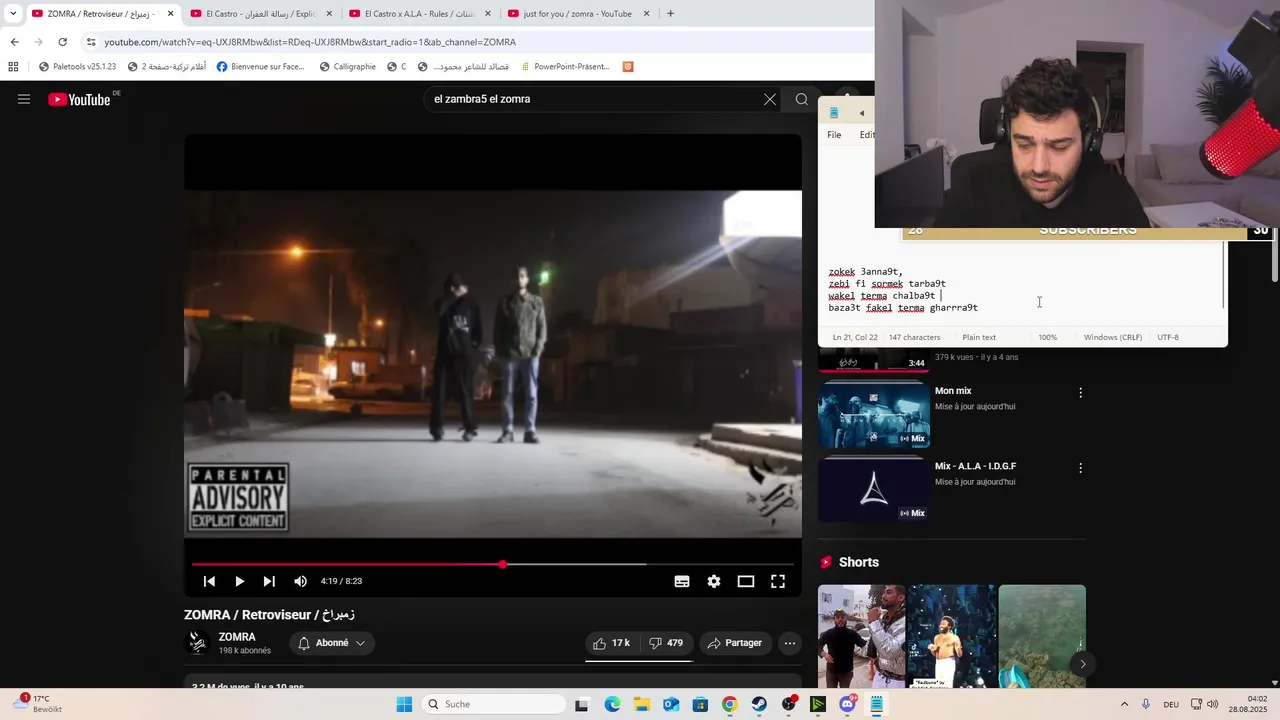Open the more actions three-dot menu below the video
This screenshot has height=720, width=1280.
(790, 643)
